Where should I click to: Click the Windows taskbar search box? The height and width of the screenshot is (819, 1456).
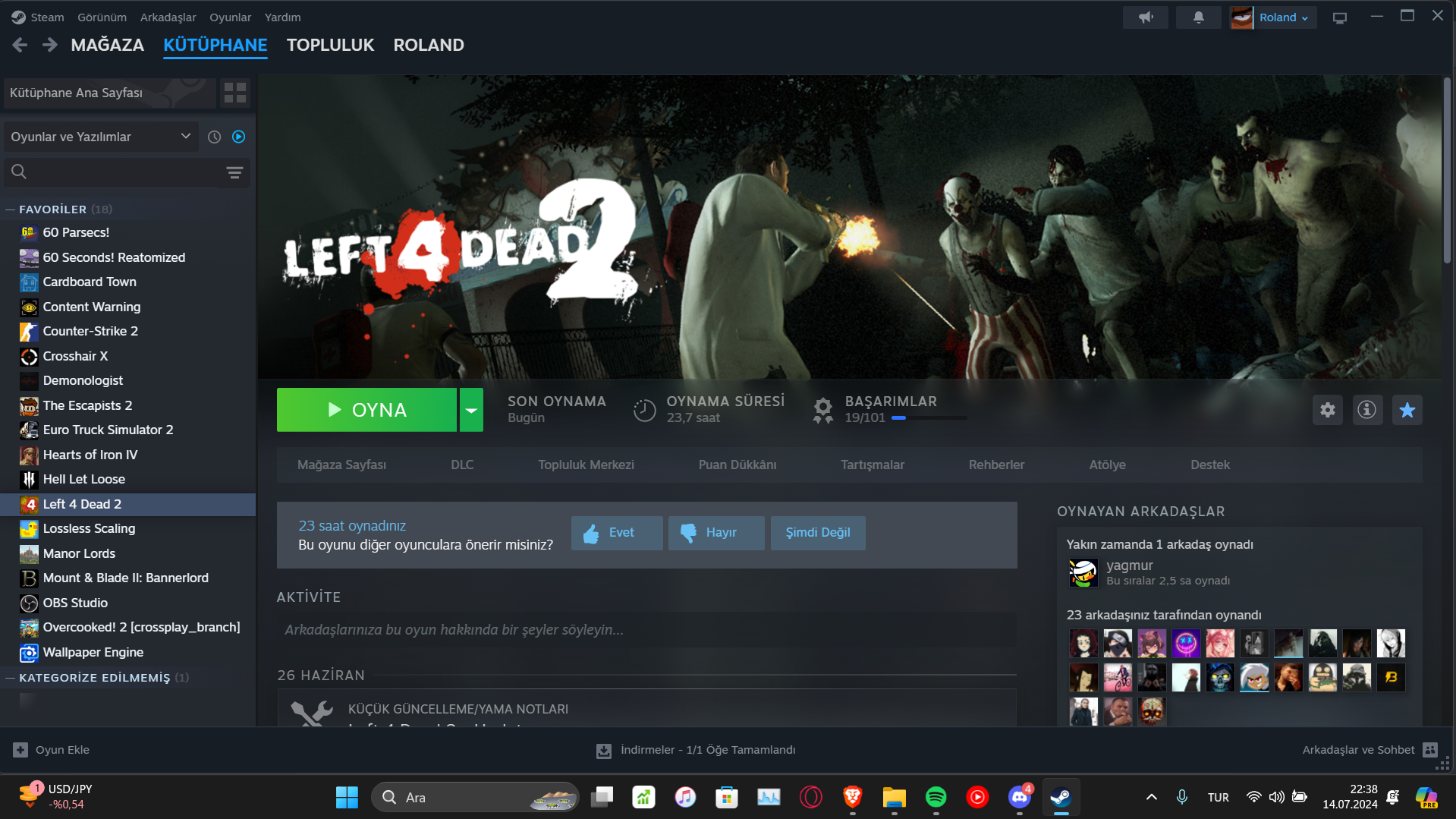coord(475,797)
